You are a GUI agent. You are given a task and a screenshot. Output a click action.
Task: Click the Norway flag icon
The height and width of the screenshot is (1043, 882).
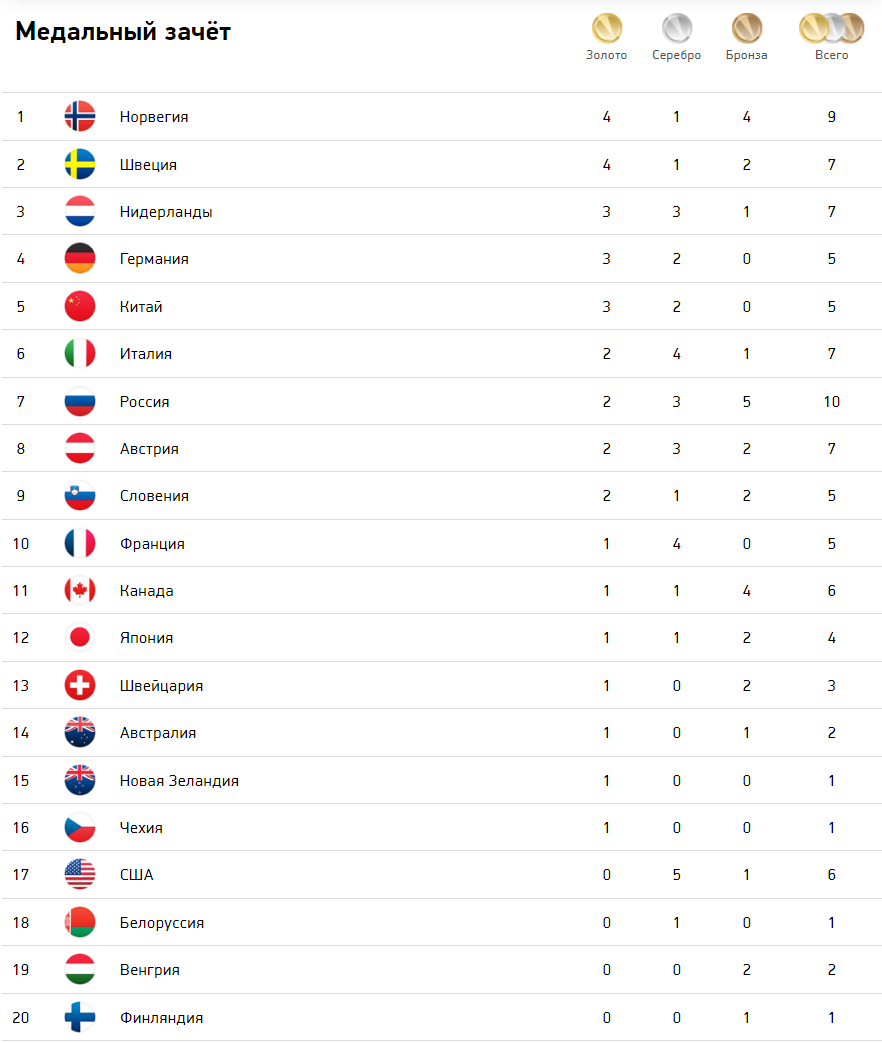click(x=80, y=116)
